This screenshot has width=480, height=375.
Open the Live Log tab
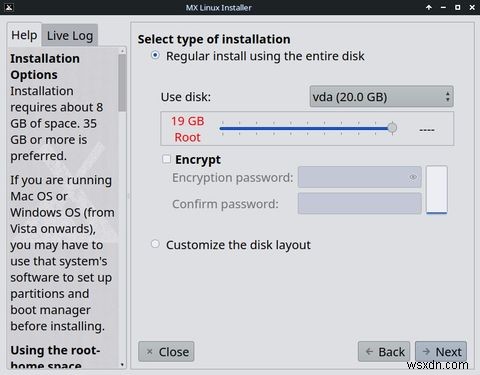[x=70, y=35]
